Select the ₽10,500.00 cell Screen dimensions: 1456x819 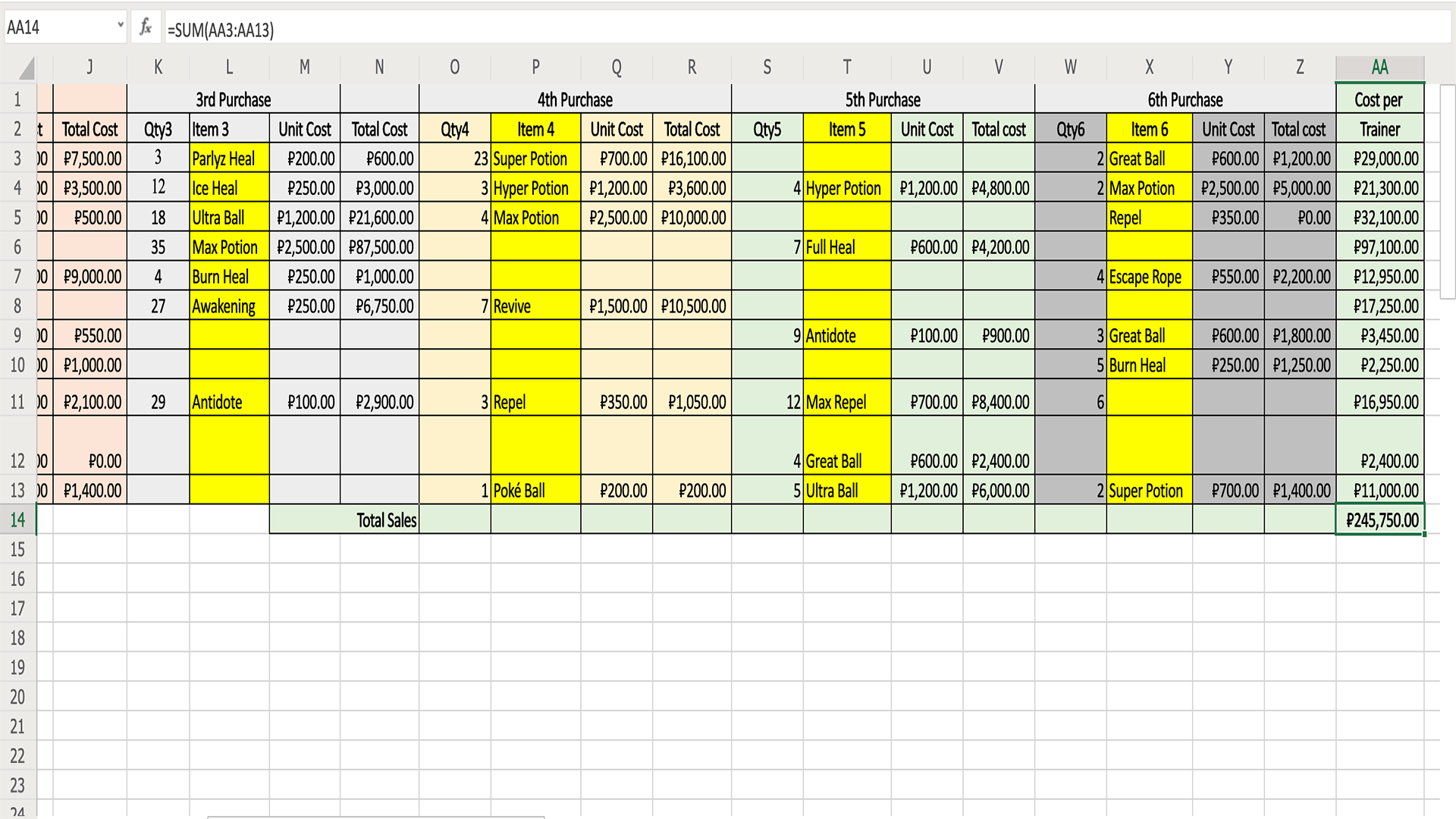(692, 306)
